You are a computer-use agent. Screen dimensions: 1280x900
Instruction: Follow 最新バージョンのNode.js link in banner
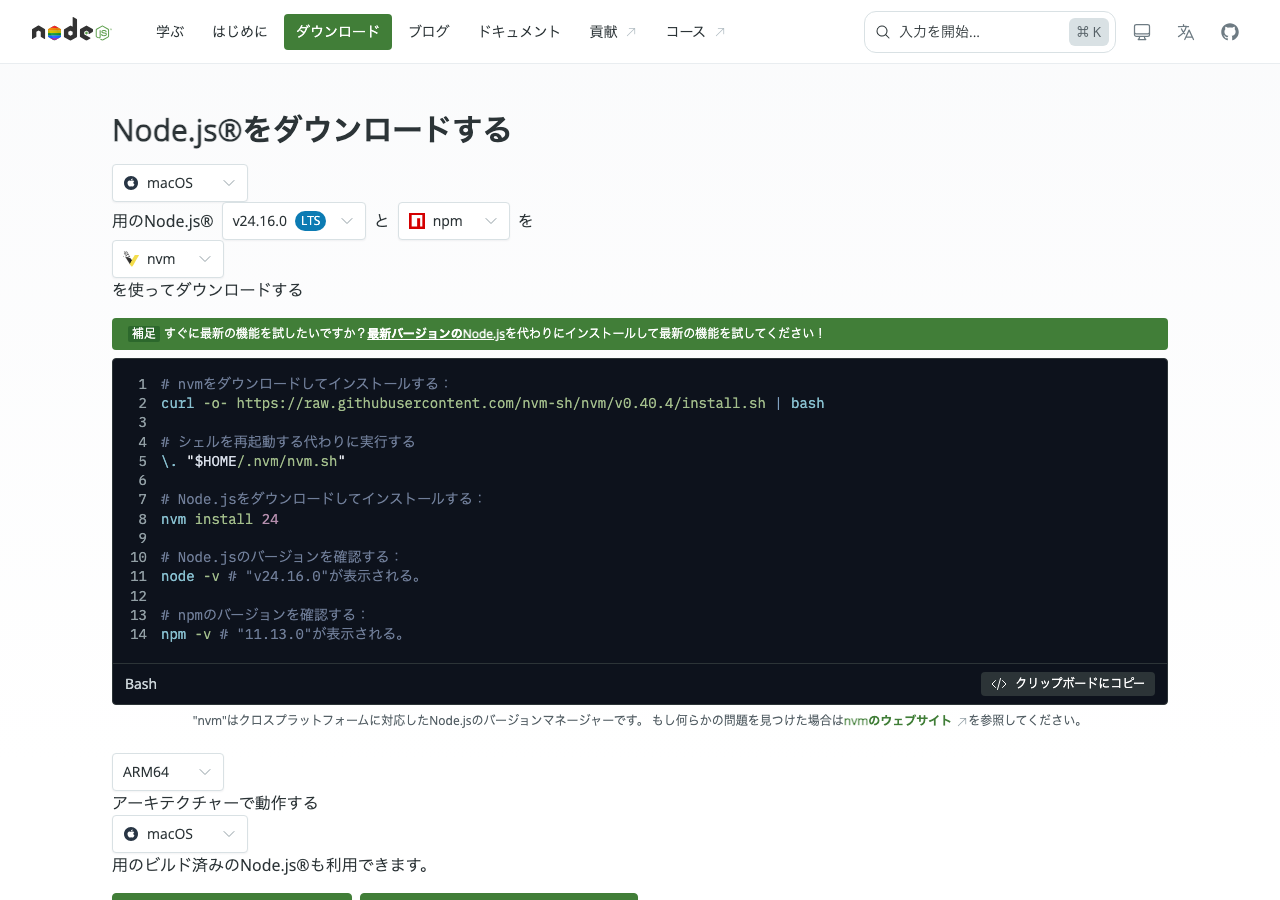[x=436, y=334]
